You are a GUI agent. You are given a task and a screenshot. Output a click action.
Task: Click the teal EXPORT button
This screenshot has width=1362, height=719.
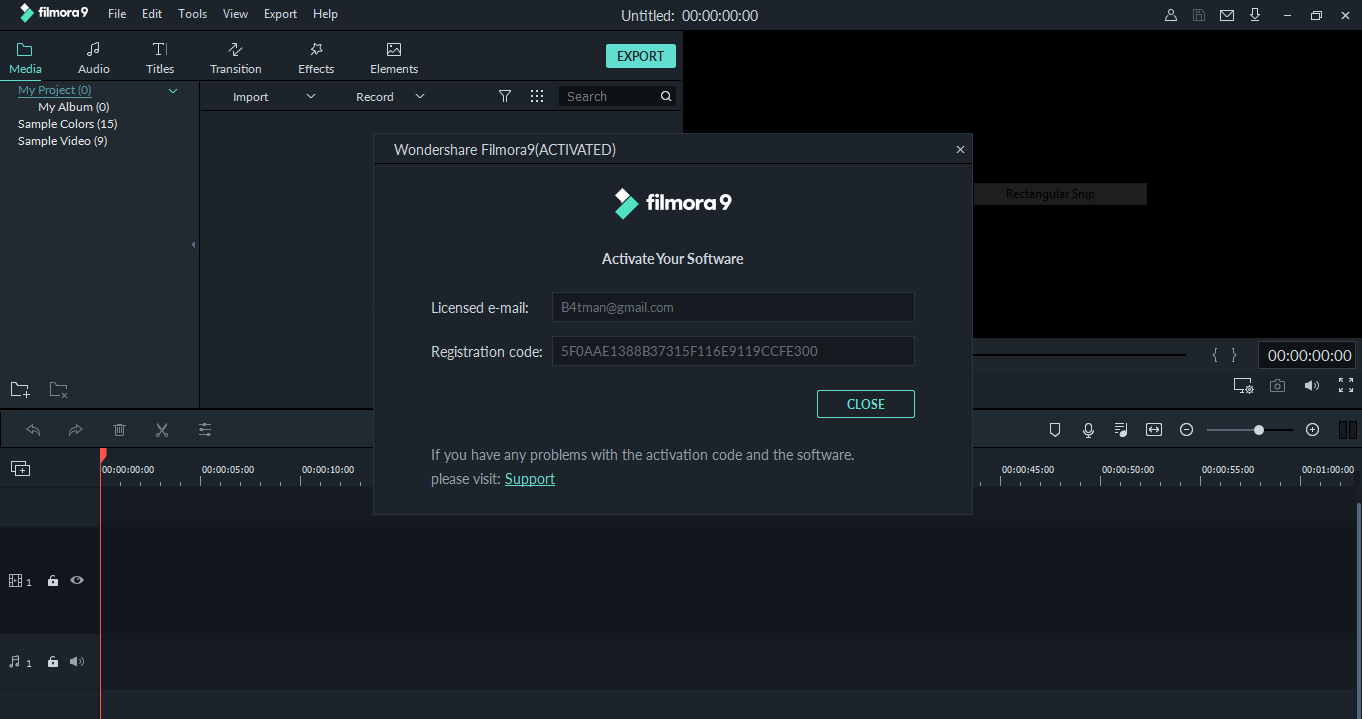[641, 56]
